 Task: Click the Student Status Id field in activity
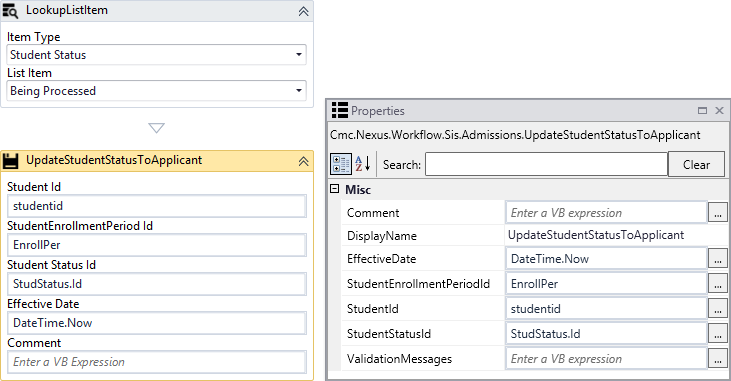tap(157, 284)
